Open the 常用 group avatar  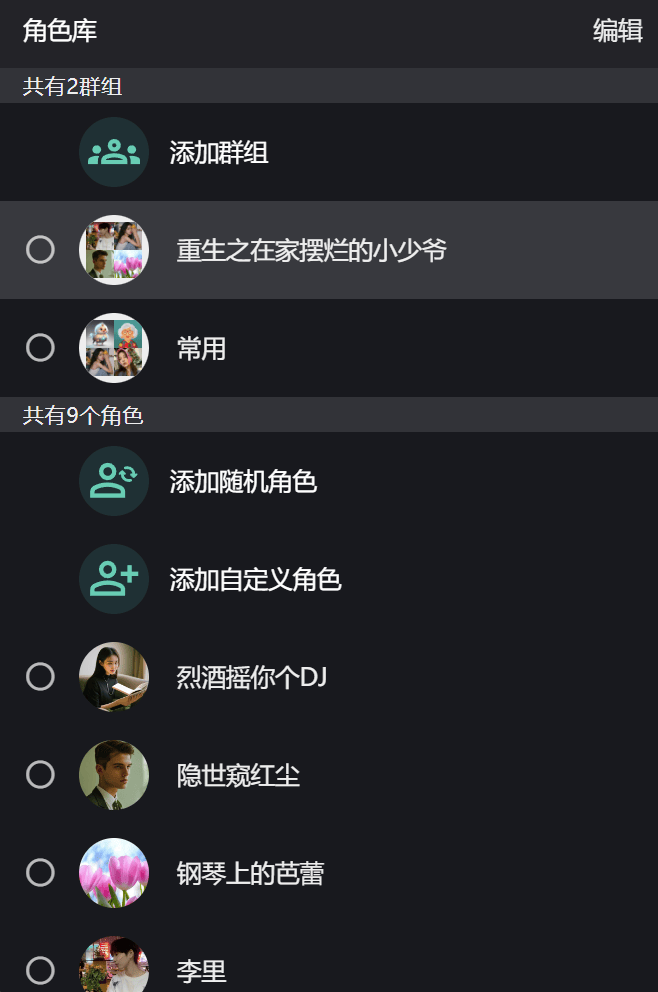[x=114, y=348]
